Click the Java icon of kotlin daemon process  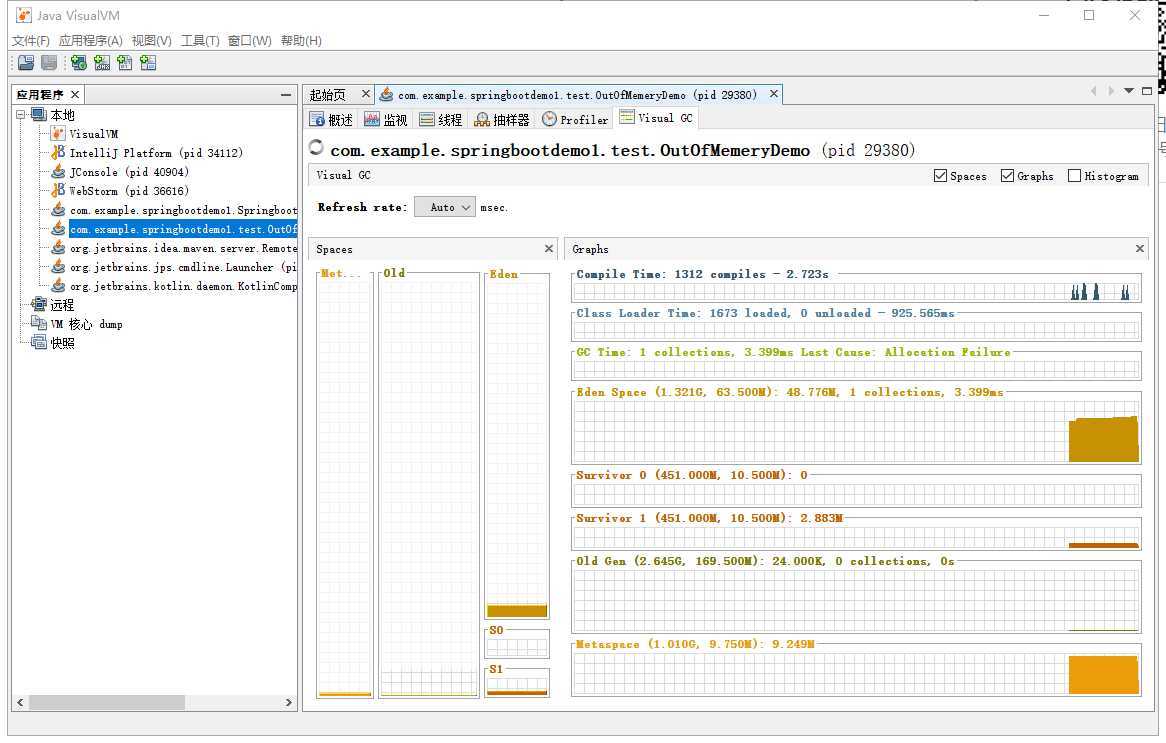(x=58, y=286)
